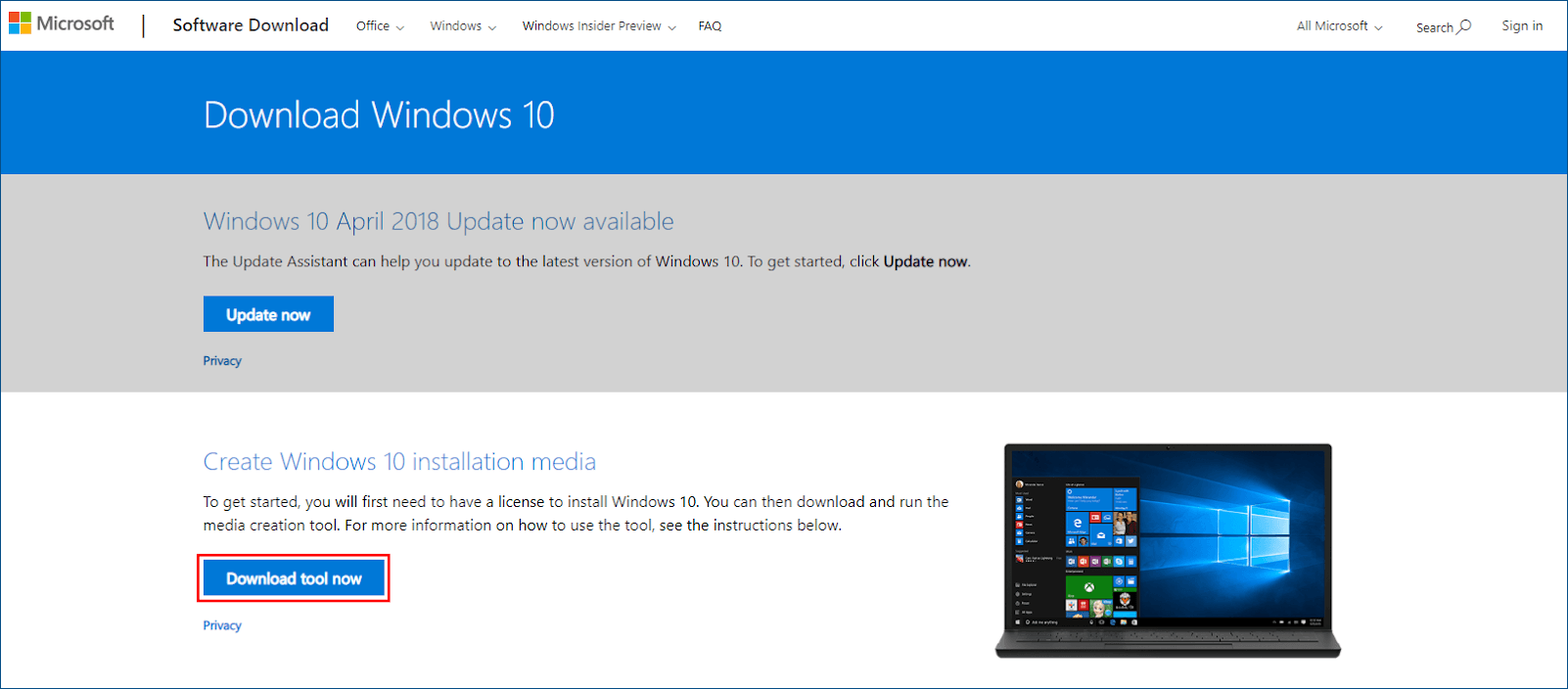Click the Search magnifier icon

(1464, 26)
